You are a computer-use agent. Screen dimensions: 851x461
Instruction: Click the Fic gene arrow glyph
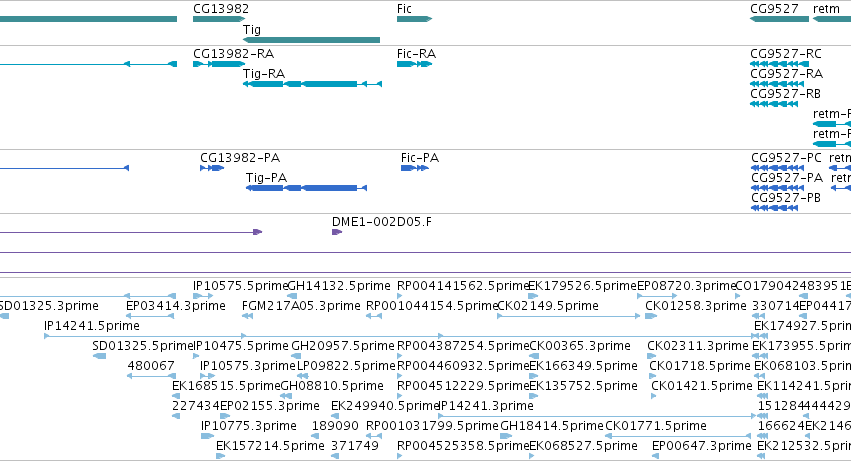[x=414, y=19]
